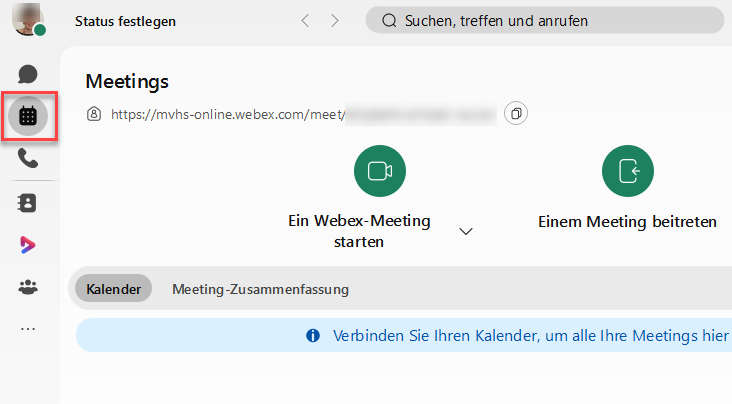This screenshot has height=404, width=732.
Task: Start meeting with green video camera button
Action: point(380,171)
